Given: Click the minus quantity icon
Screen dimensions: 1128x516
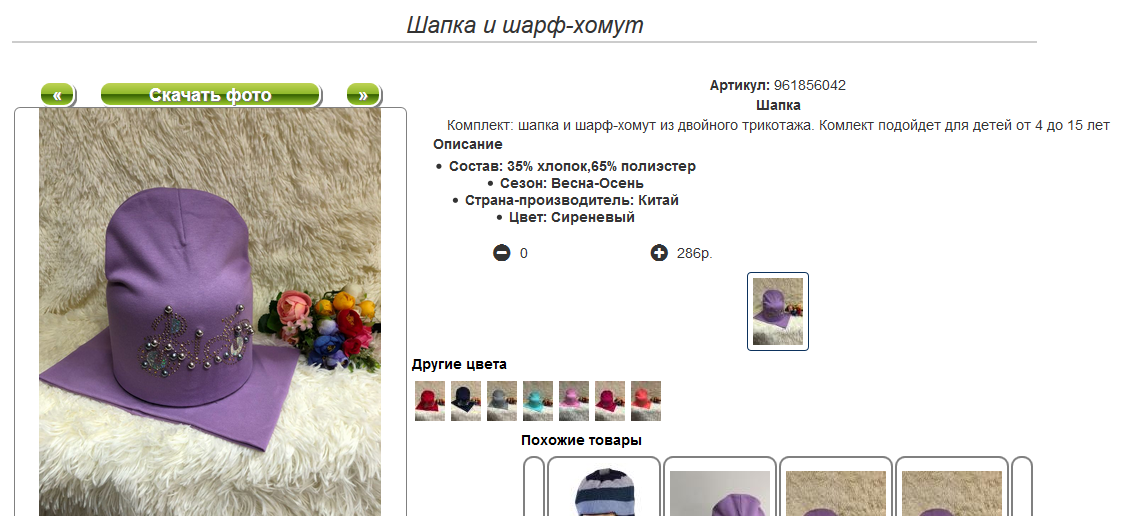Looking at the screenshot, I should pyautogui.click(x=501, y=253).
